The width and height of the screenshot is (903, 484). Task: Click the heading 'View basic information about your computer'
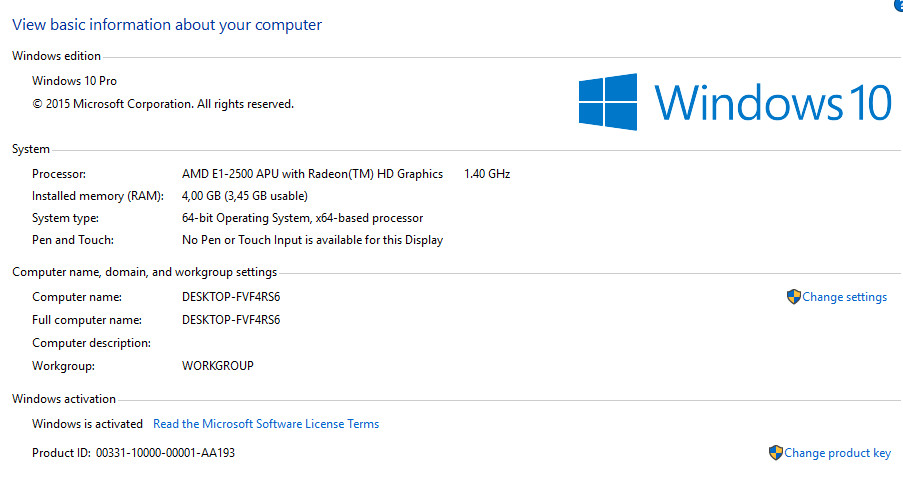pos(167,25)
